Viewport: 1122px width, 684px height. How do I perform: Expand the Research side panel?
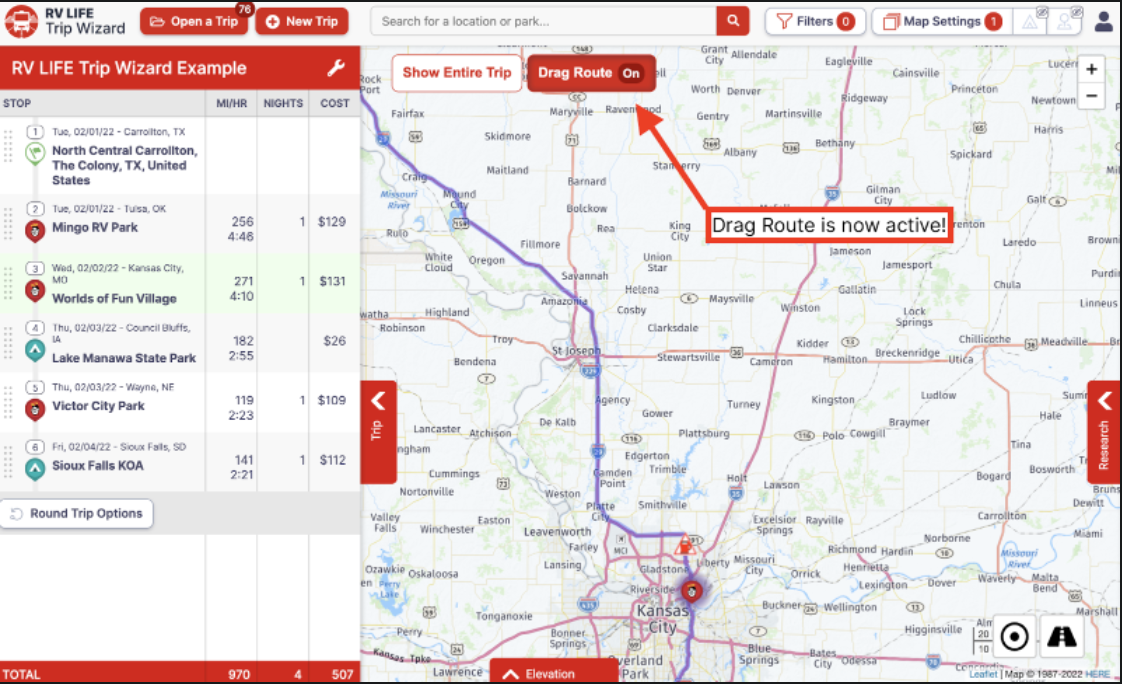[1104, 432]
